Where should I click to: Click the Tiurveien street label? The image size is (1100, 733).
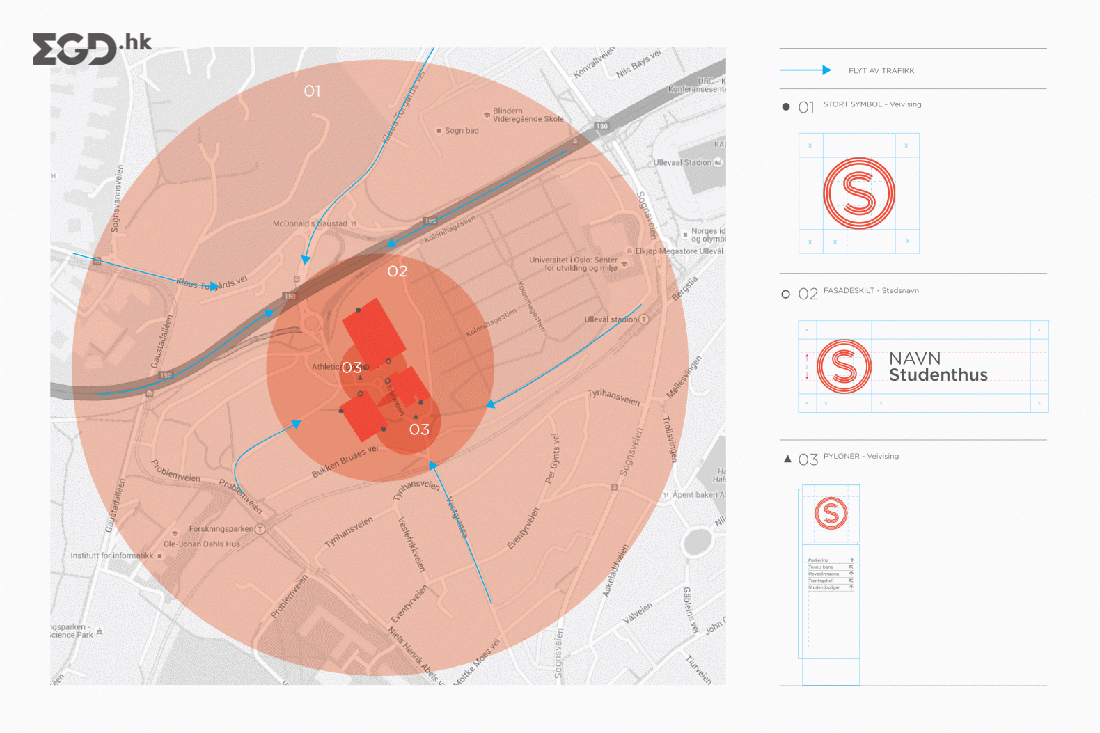(698, 670)
